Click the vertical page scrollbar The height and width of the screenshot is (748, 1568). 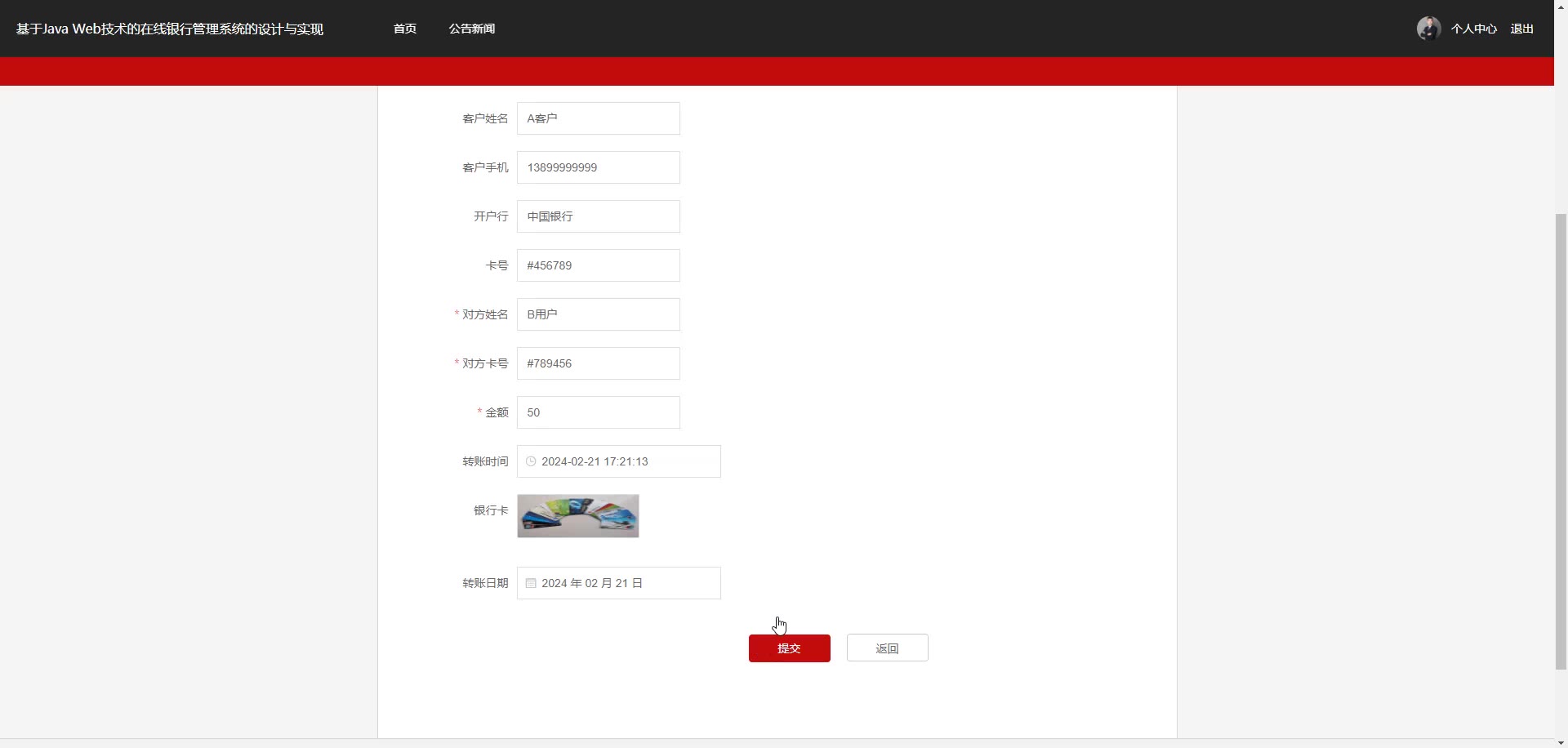(1561, 441)
